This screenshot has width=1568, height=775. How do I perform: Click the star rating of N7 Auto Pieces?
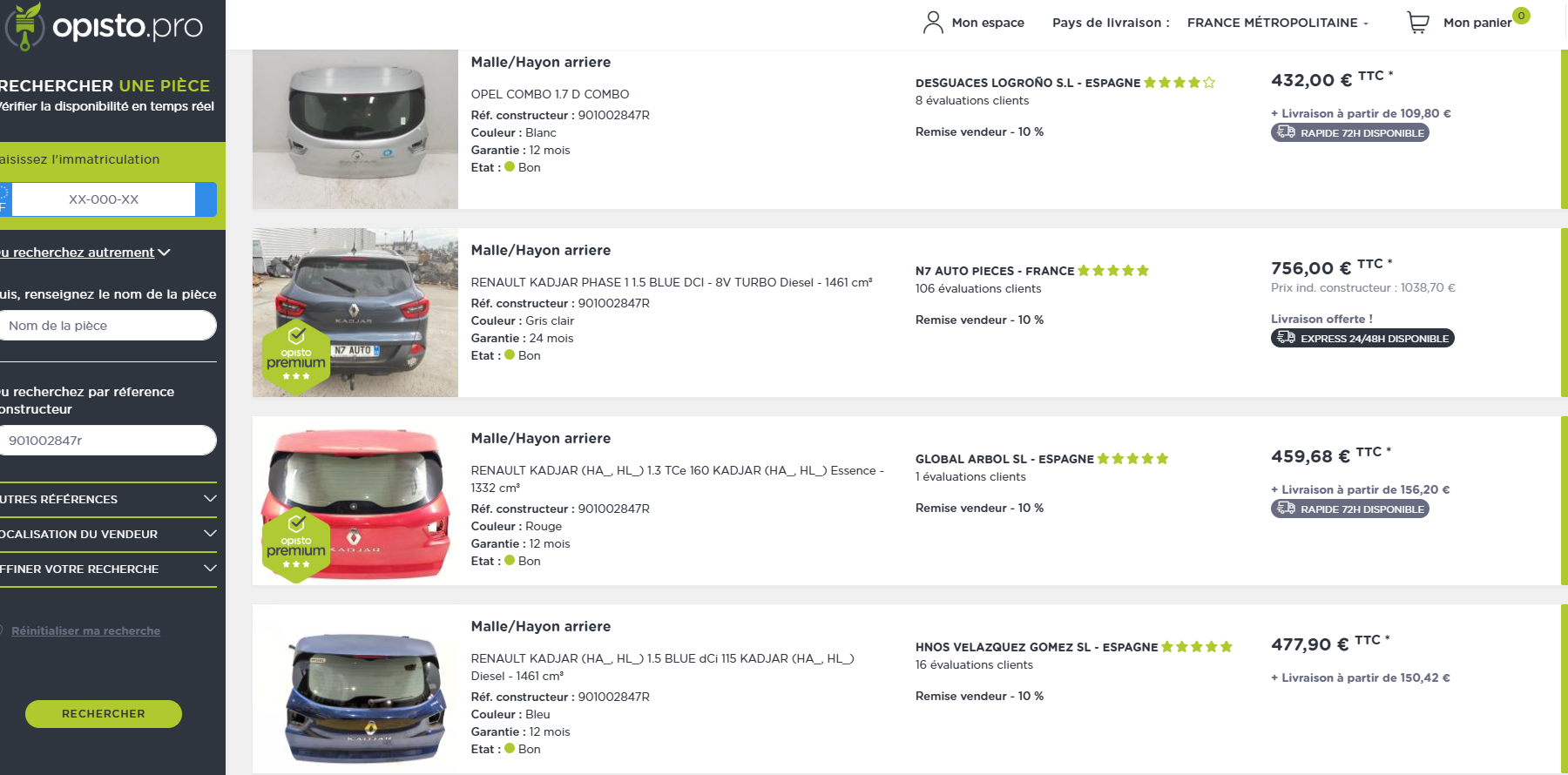(x=1113, y=271)
